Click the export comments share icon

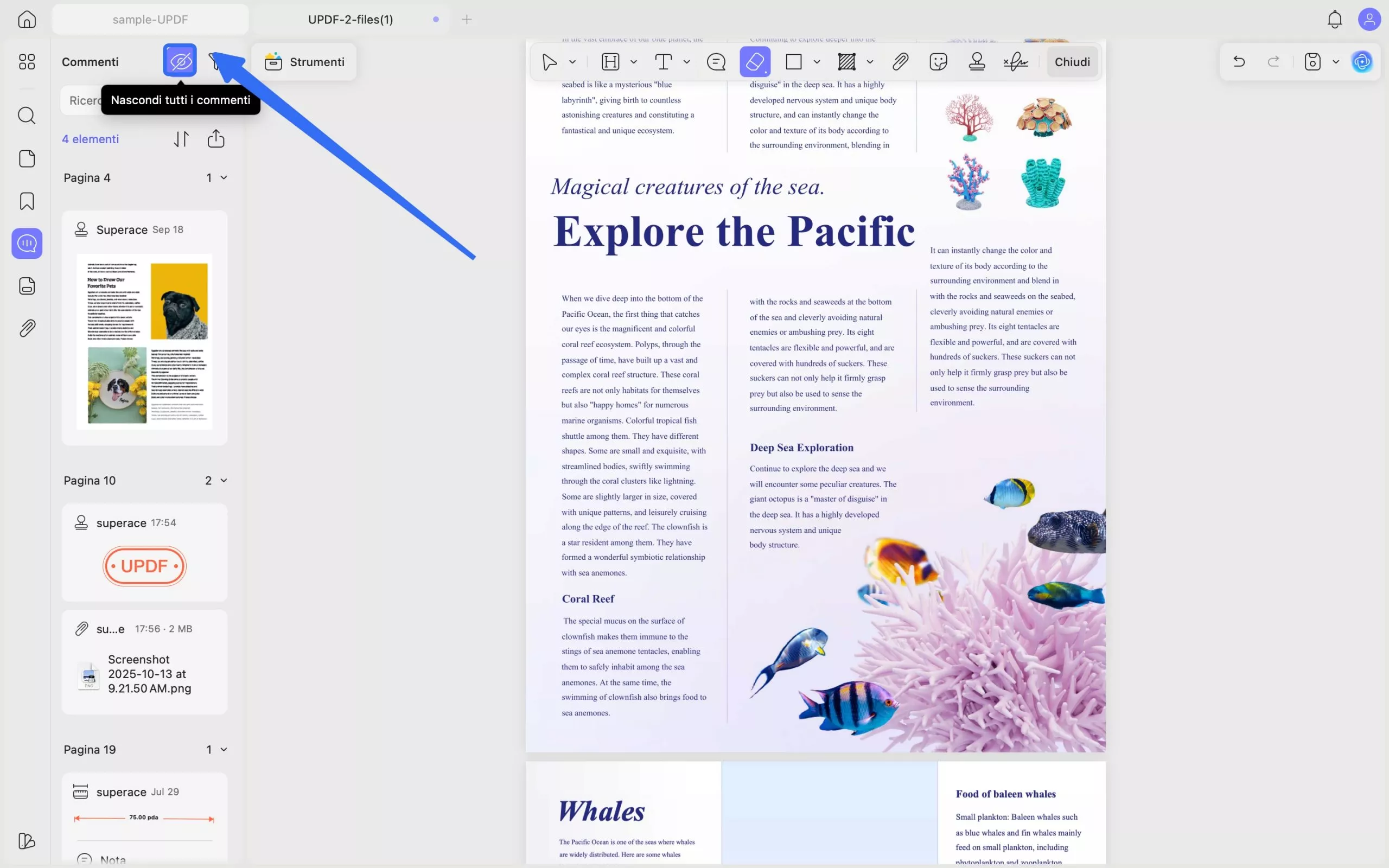216,139
